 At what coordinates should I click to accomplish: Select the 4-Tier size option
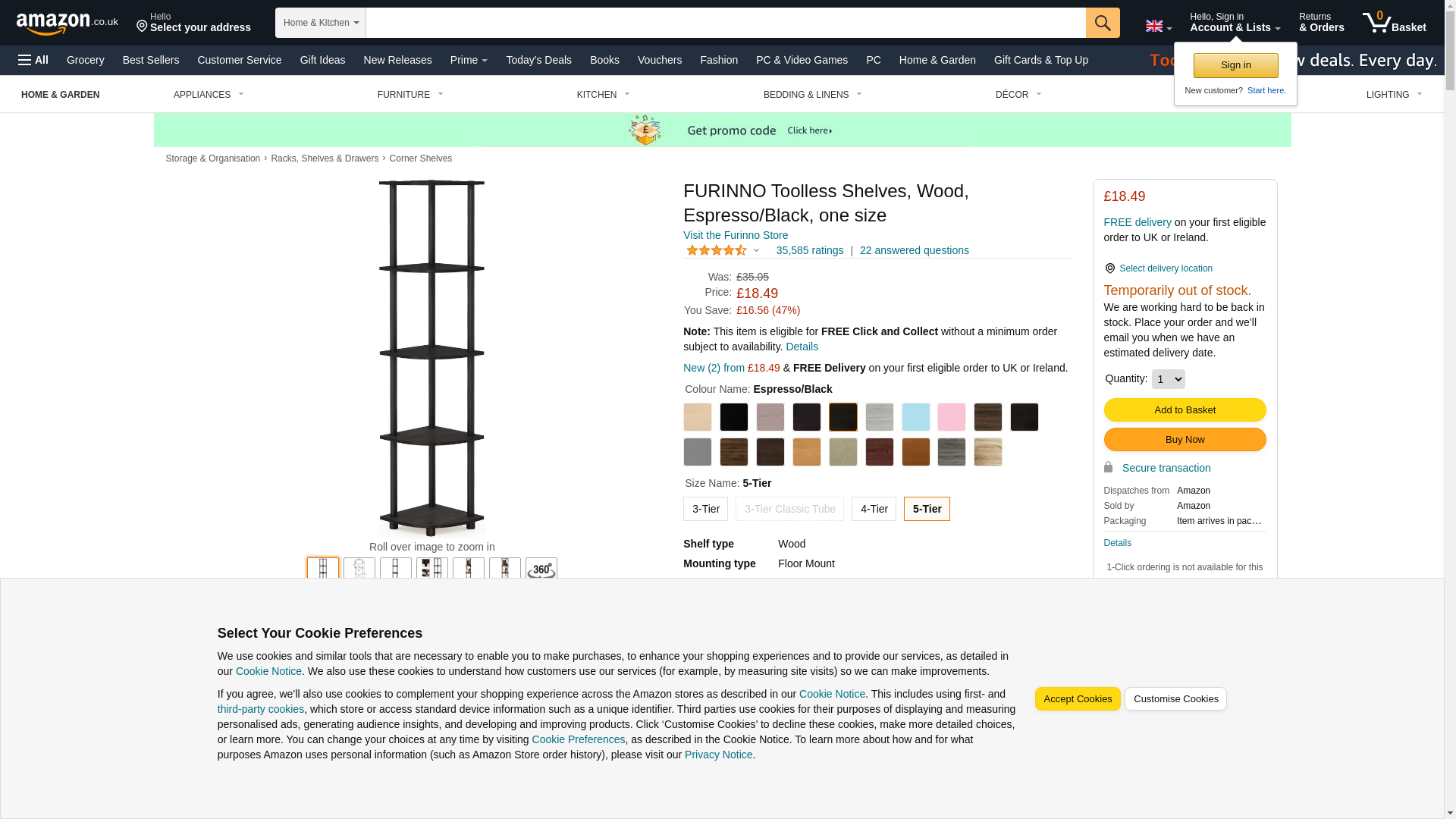pyautogui.click(x=874, y=509)
